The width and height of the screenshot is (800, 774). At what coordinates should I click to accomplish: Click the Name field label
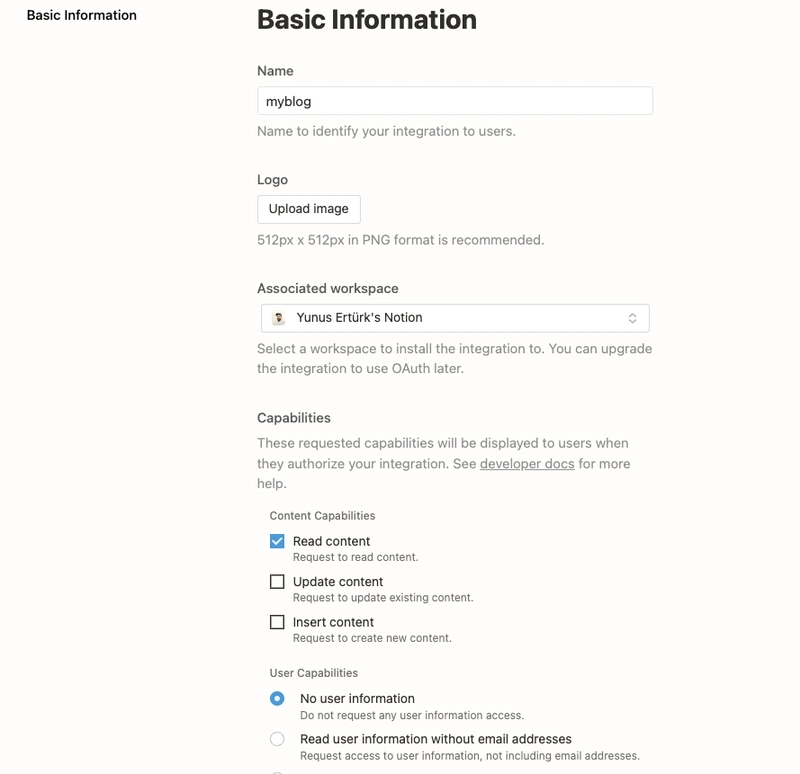pos(275,71)
